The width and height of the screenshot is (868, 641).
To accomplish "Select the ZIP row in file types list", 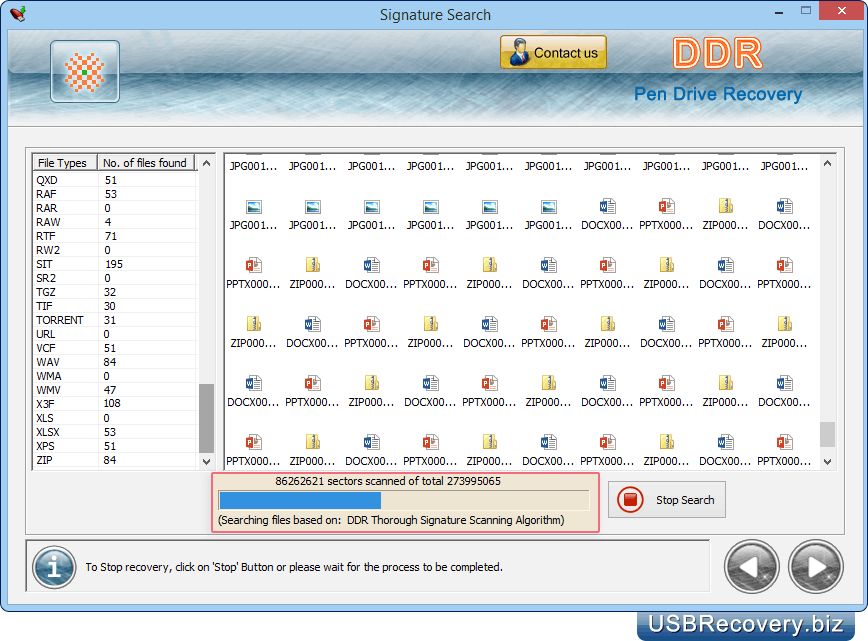I will [x=115, y=460].
